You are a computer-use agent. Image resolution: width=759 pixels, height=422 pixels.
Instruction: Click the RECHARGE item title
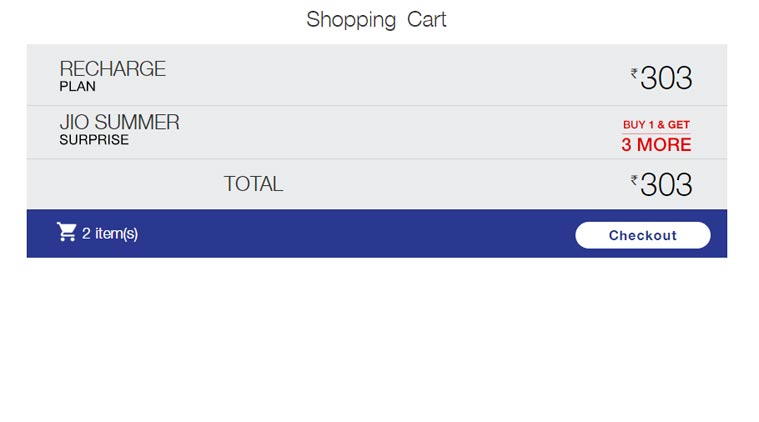(x=112, y=69)
